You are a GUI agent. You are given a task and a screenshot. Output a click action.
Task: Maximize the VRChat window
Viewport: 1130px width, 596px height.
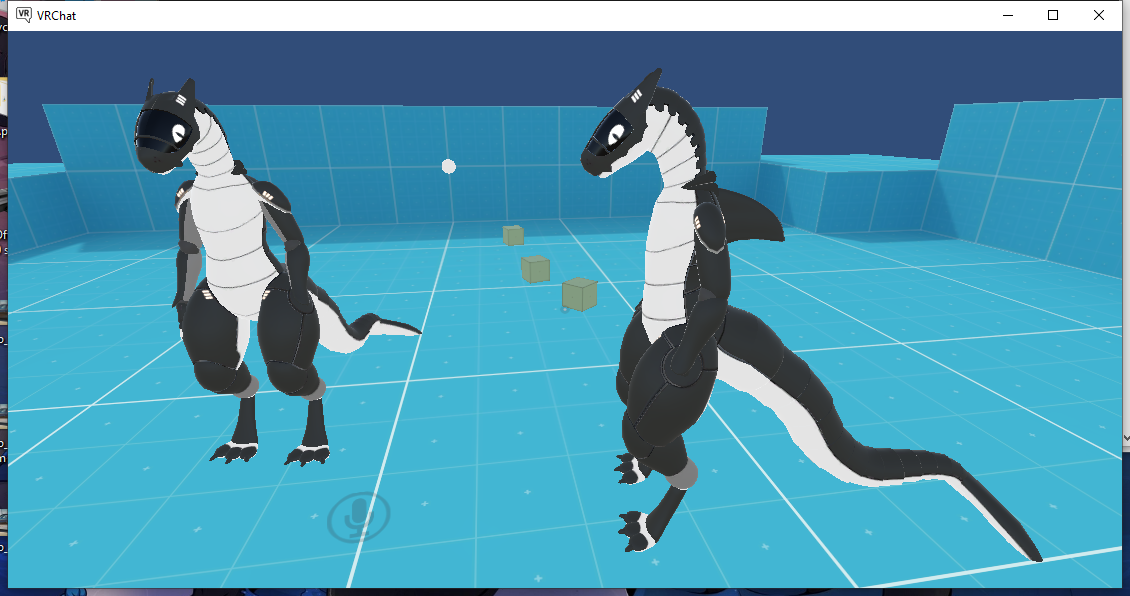(1053, 15)
